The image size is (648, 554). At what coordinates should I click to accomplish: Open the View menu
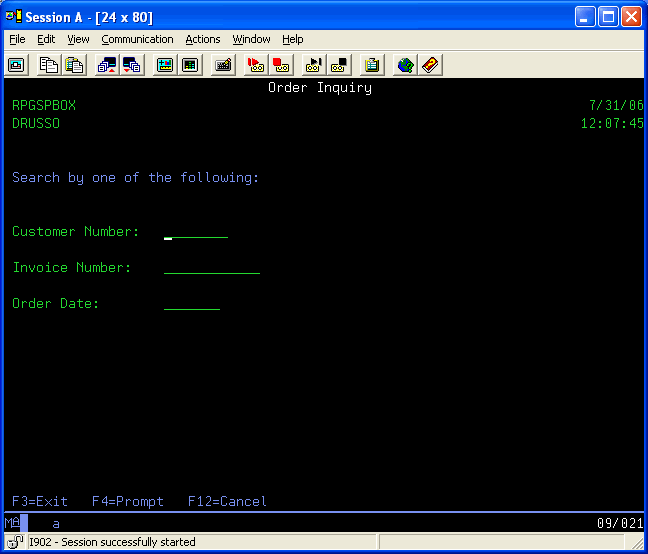pos(78,39)
